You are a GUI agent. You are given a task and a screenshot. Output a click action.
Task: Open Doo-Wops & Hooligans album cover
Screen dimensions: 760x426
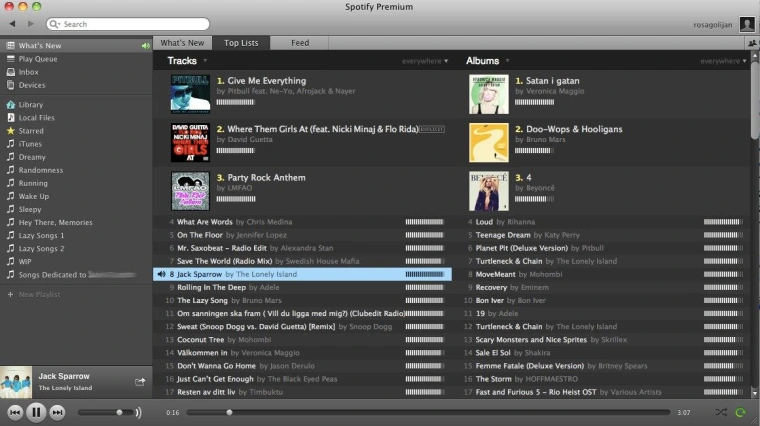click(489, 142)
